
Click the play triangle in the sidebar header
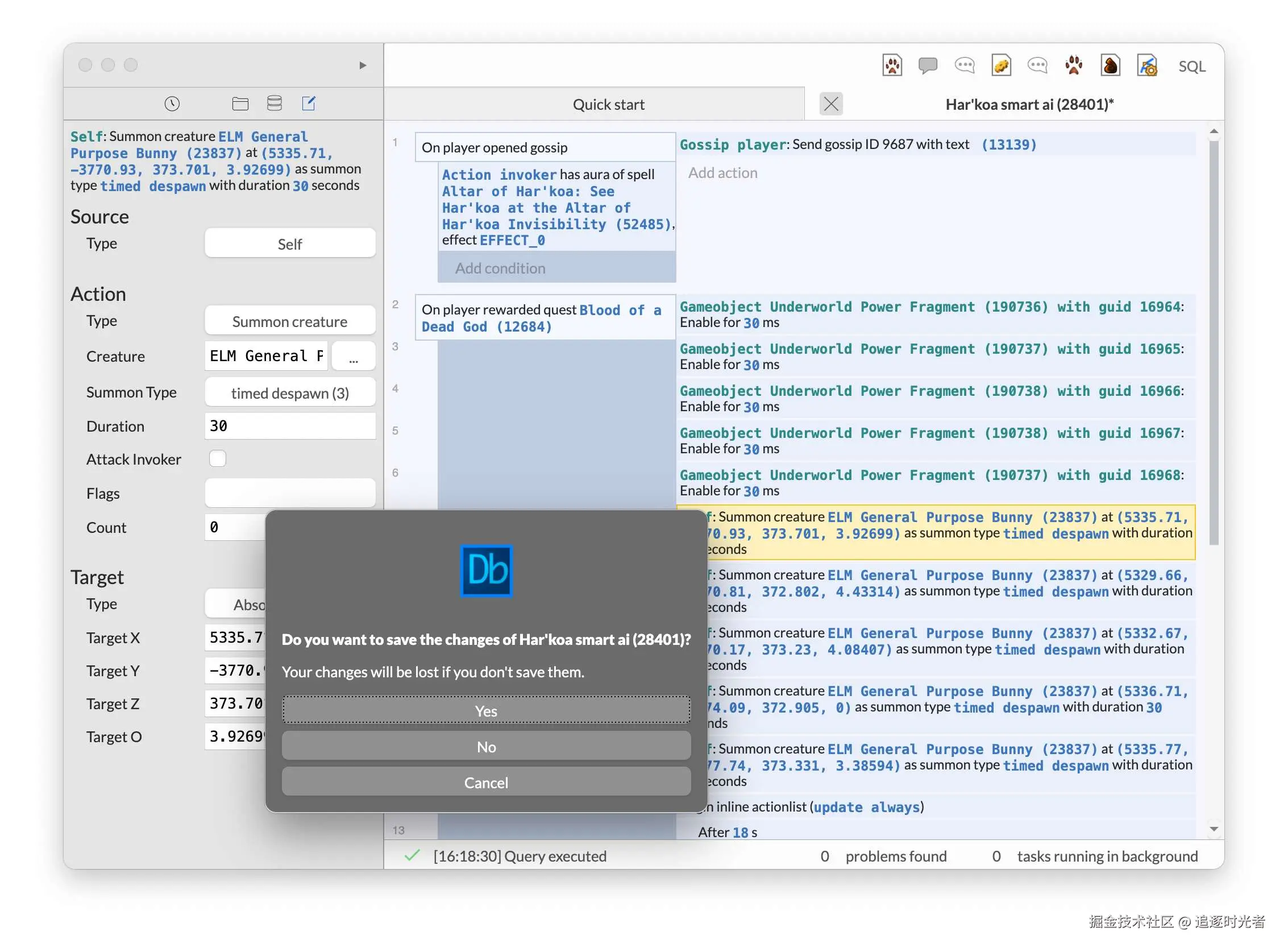(x=363, y=66)
